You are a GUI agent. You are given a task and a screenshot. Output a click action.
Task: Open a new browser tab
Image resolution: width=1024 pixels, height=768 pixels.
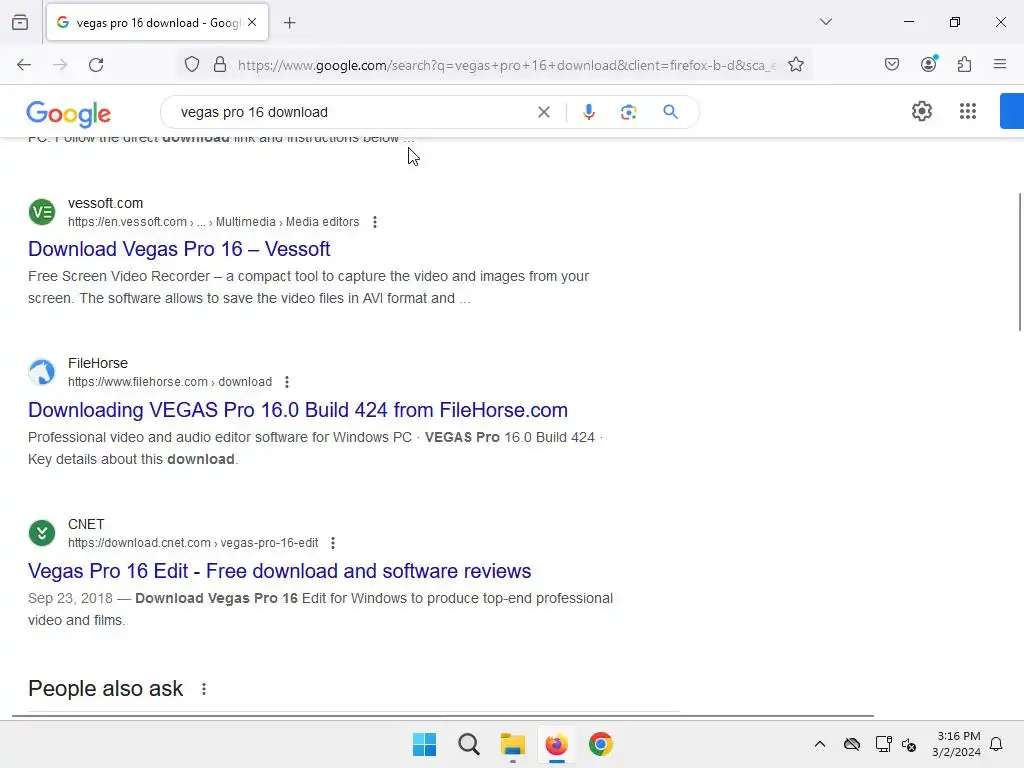[290, 23]
